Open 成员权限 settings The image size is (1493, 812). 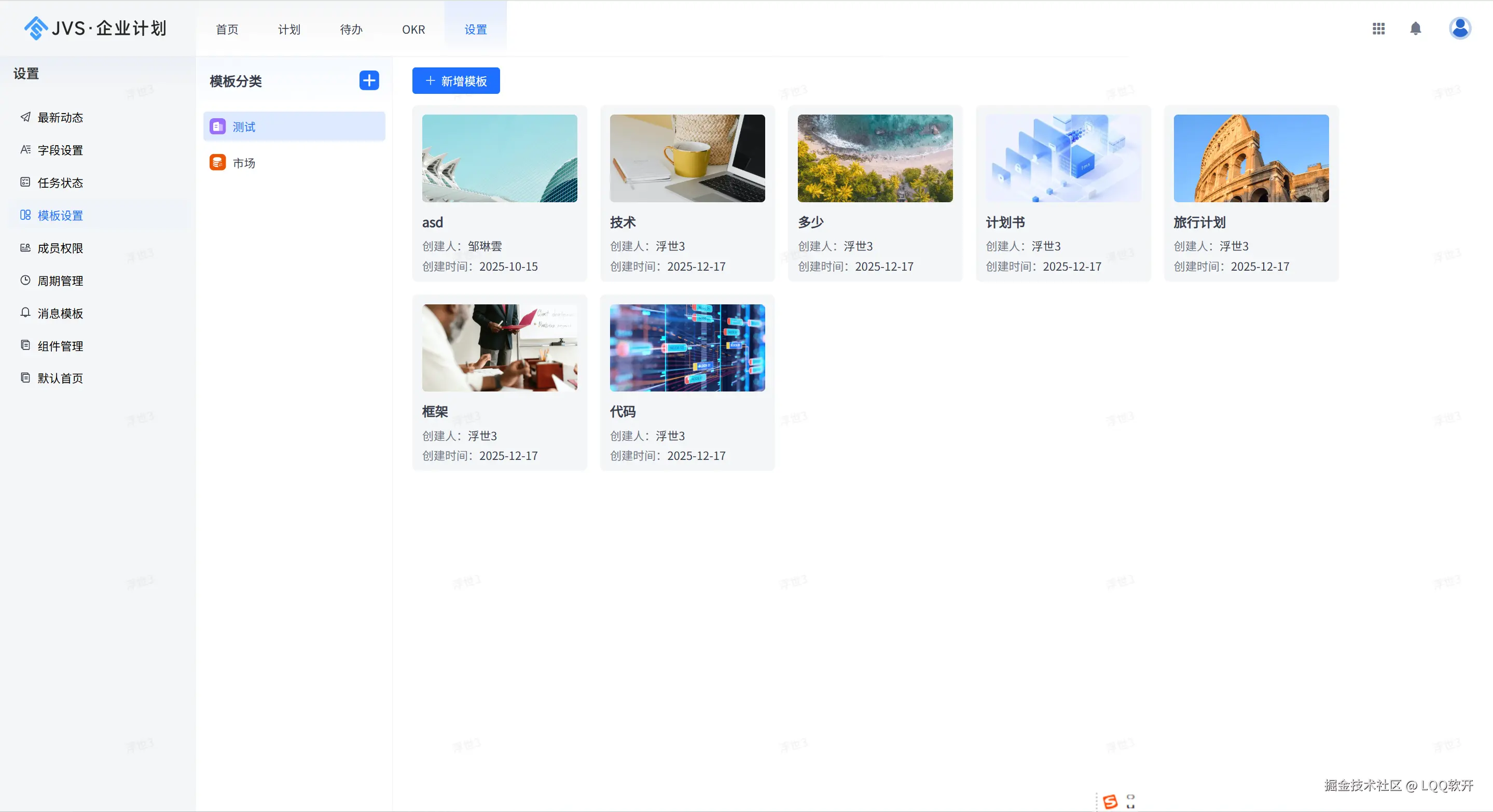pos(60,248)
